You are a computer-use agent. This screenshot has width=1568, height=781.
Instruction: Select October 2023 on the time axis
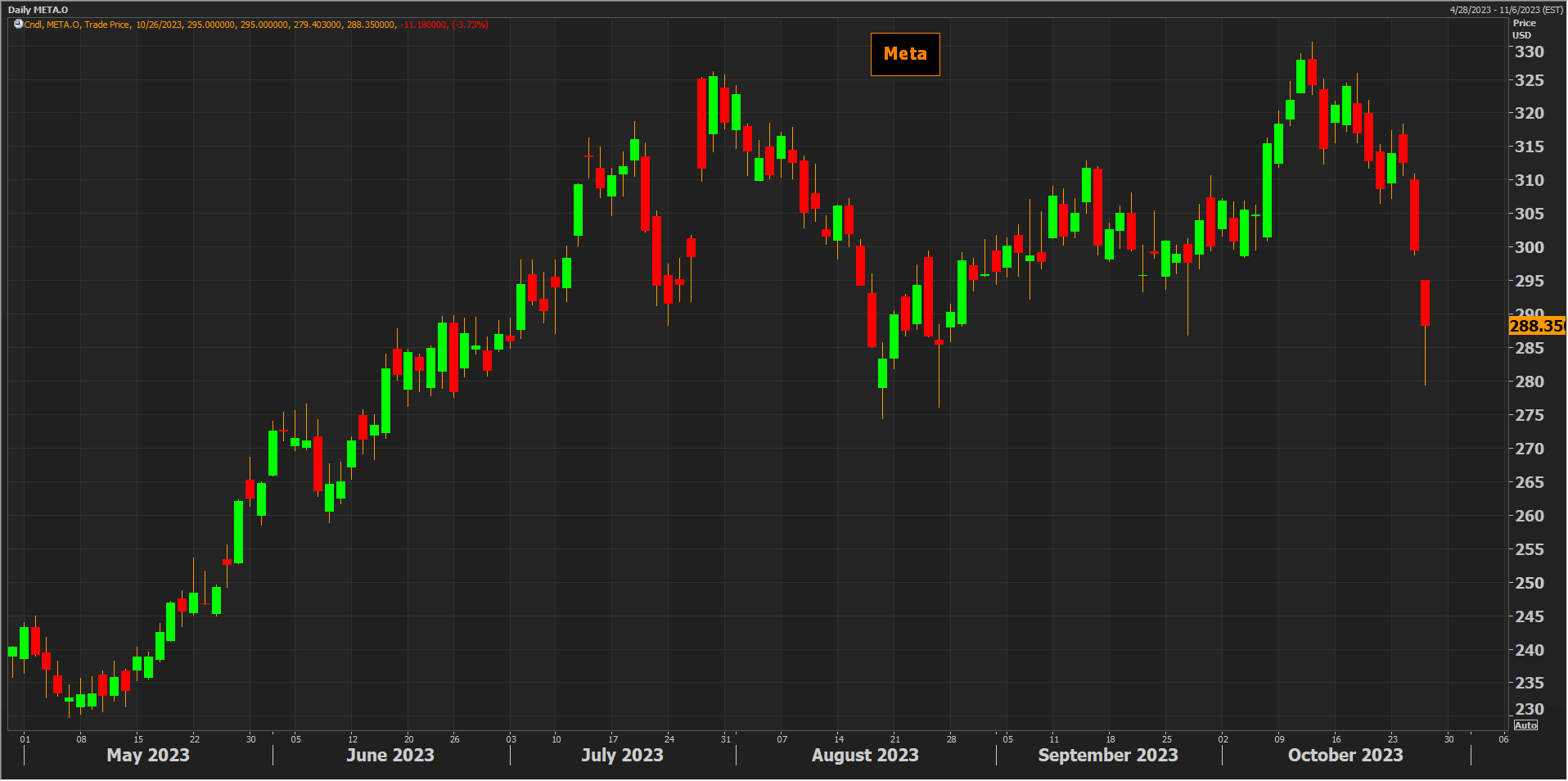click(x=1345, y=755)
